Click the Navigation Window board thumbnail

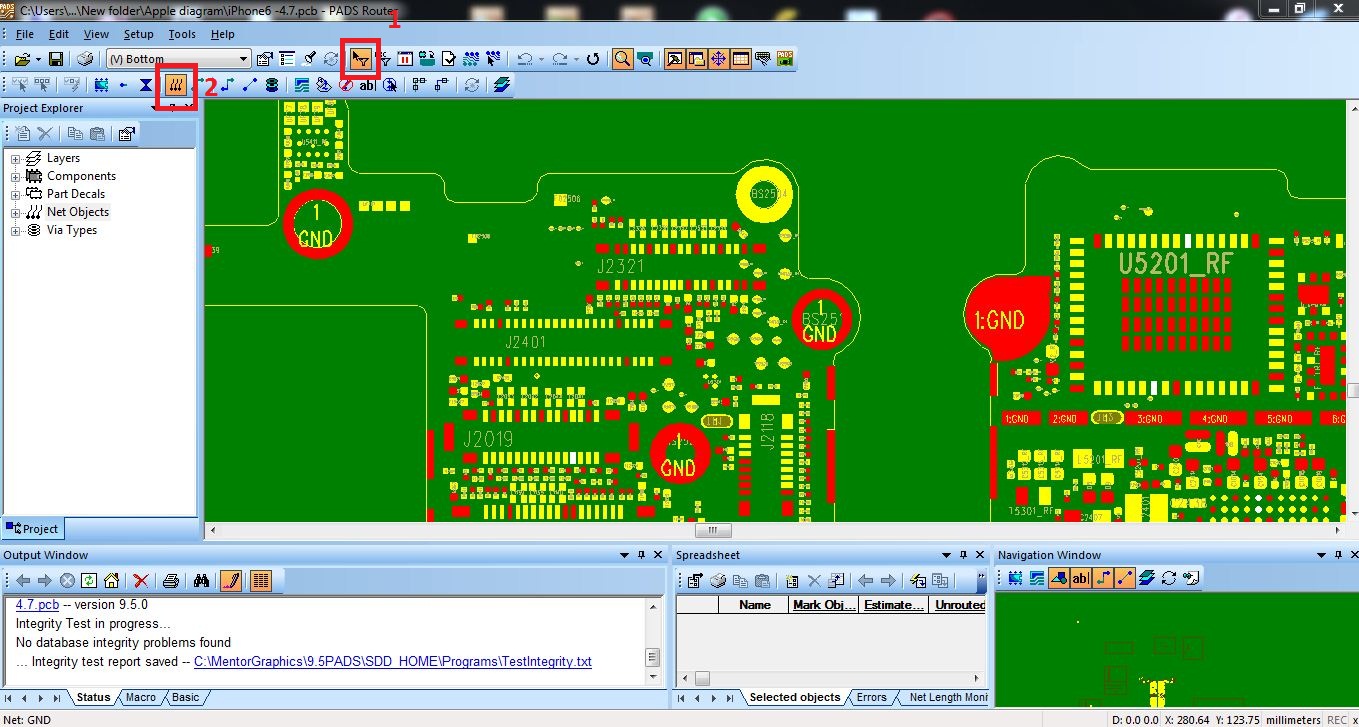pos(1176,648)
